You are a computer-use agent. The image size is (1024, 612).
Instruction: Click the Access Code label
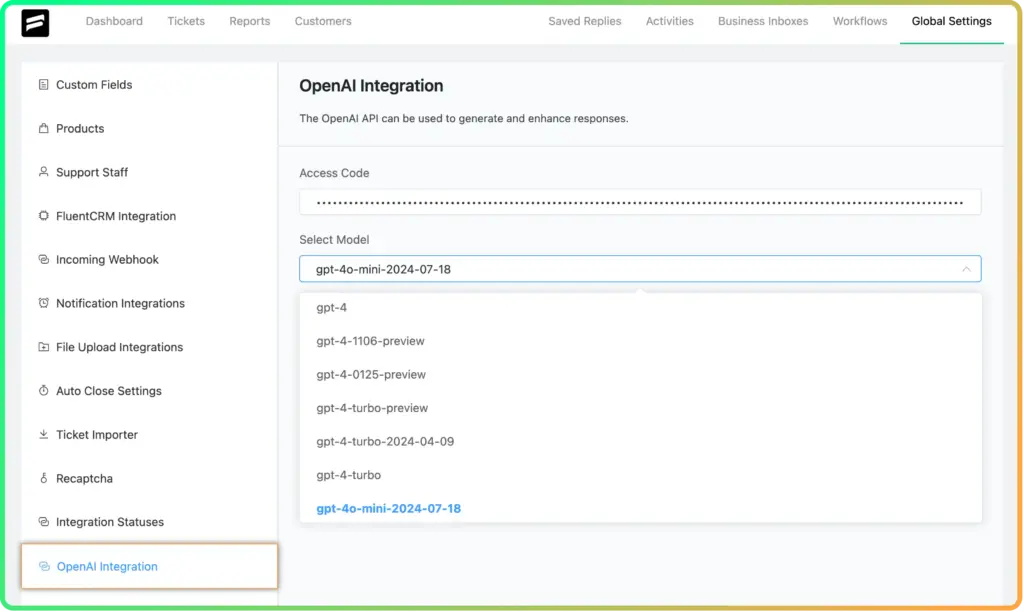point(334,173)
